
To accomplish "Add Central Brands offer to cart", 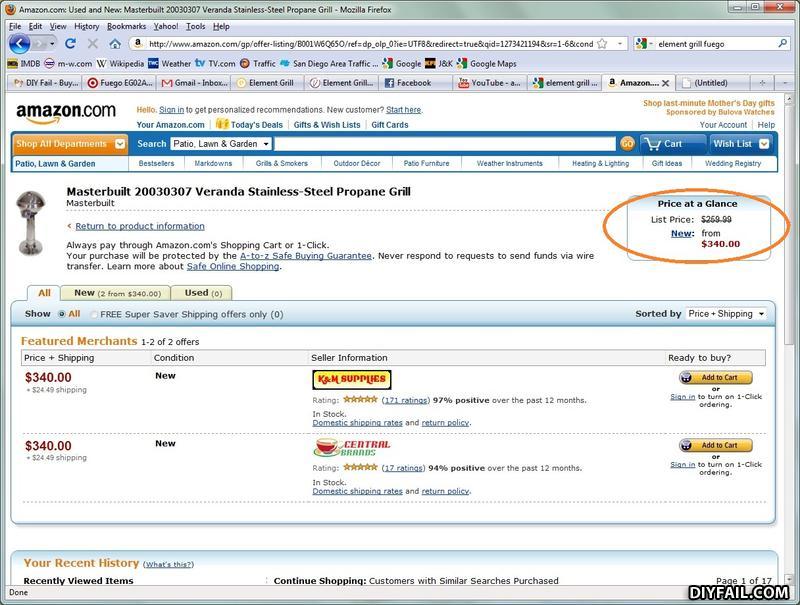I will click(715, 445).
